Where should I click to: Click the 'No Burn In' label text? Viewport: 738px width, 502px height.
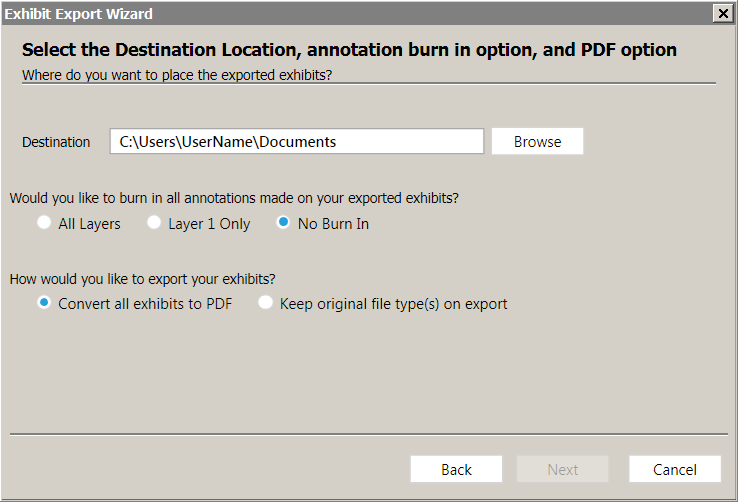[x=333, y=224]
